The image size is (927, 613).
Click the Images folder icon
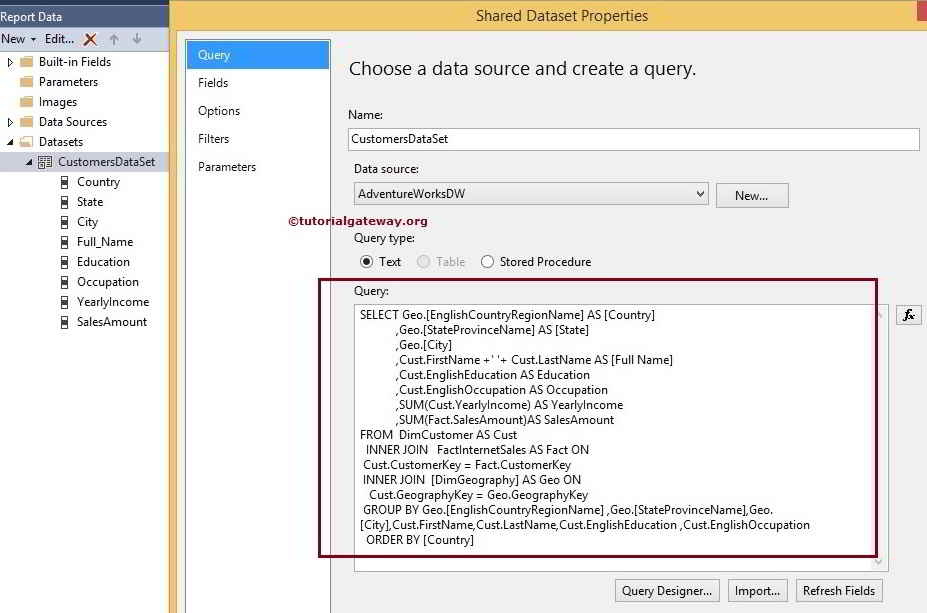click(25, 101)
